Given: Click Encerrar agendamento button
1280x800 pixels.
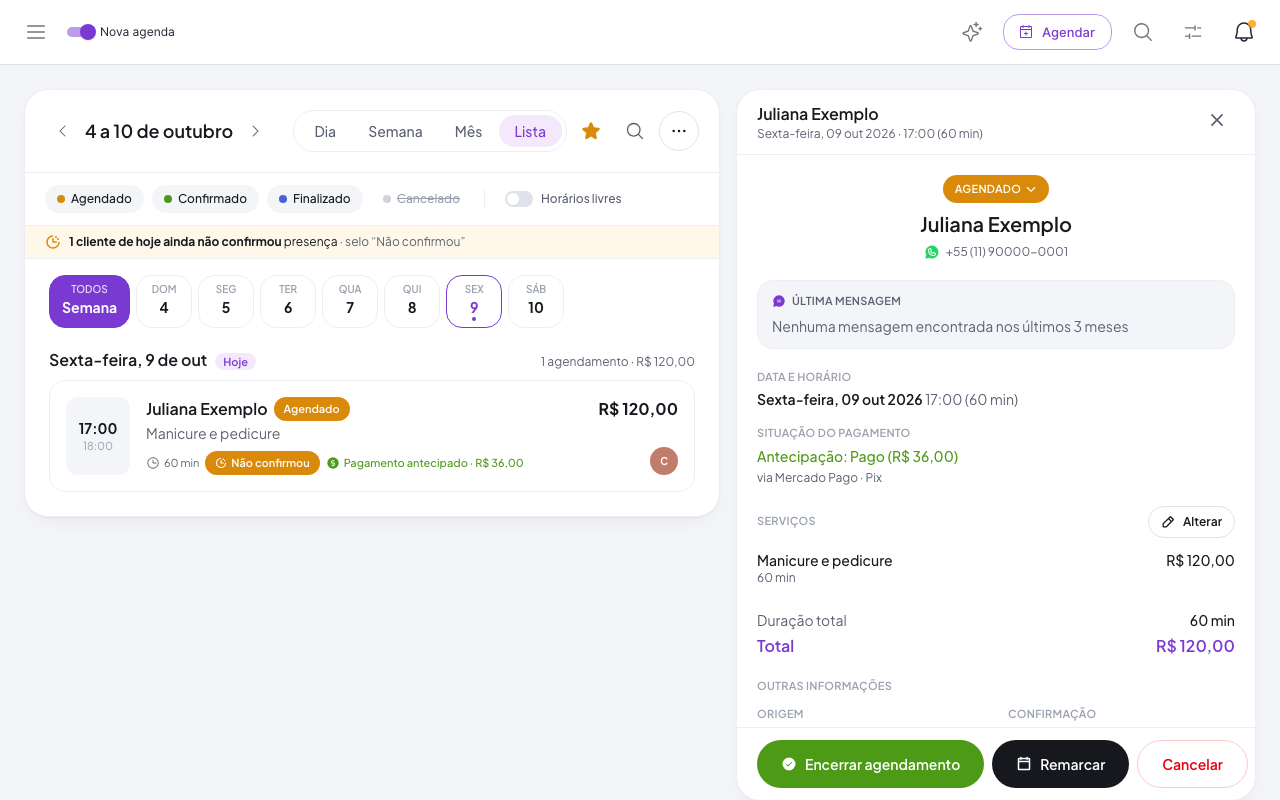Looking at the screenshot, I should tap(870, 764).
